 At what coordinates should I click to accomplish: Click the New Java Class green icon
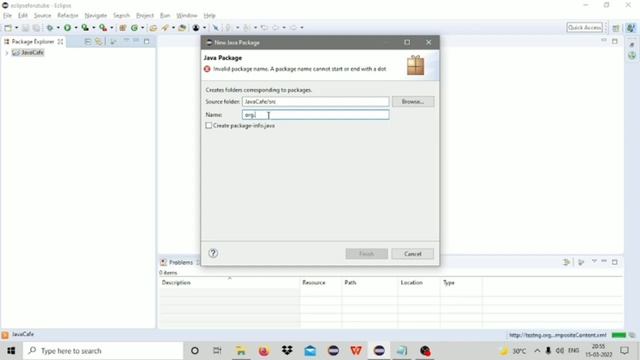click(134, 28)
